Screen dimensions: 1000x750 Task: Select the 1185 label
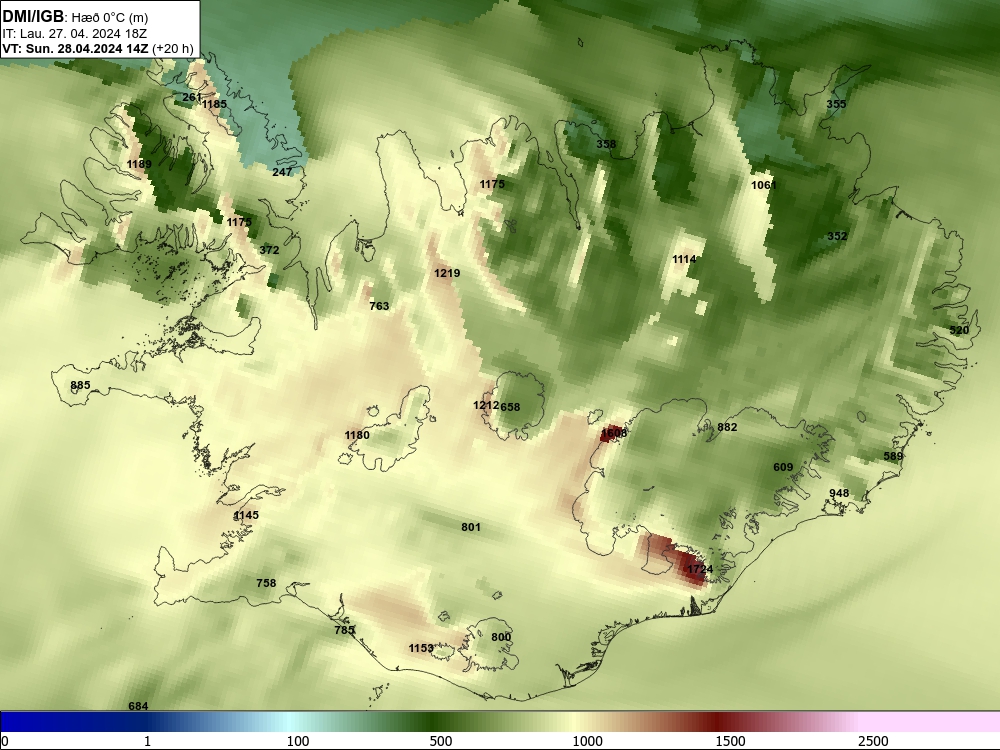tap(214, 104)
